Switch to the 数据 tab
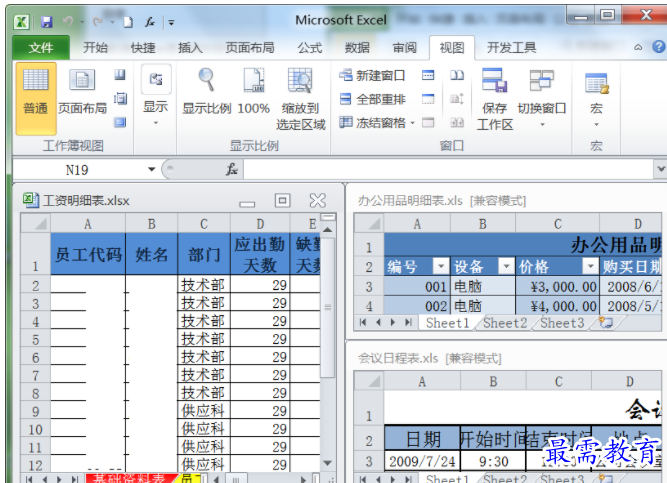 357,48
